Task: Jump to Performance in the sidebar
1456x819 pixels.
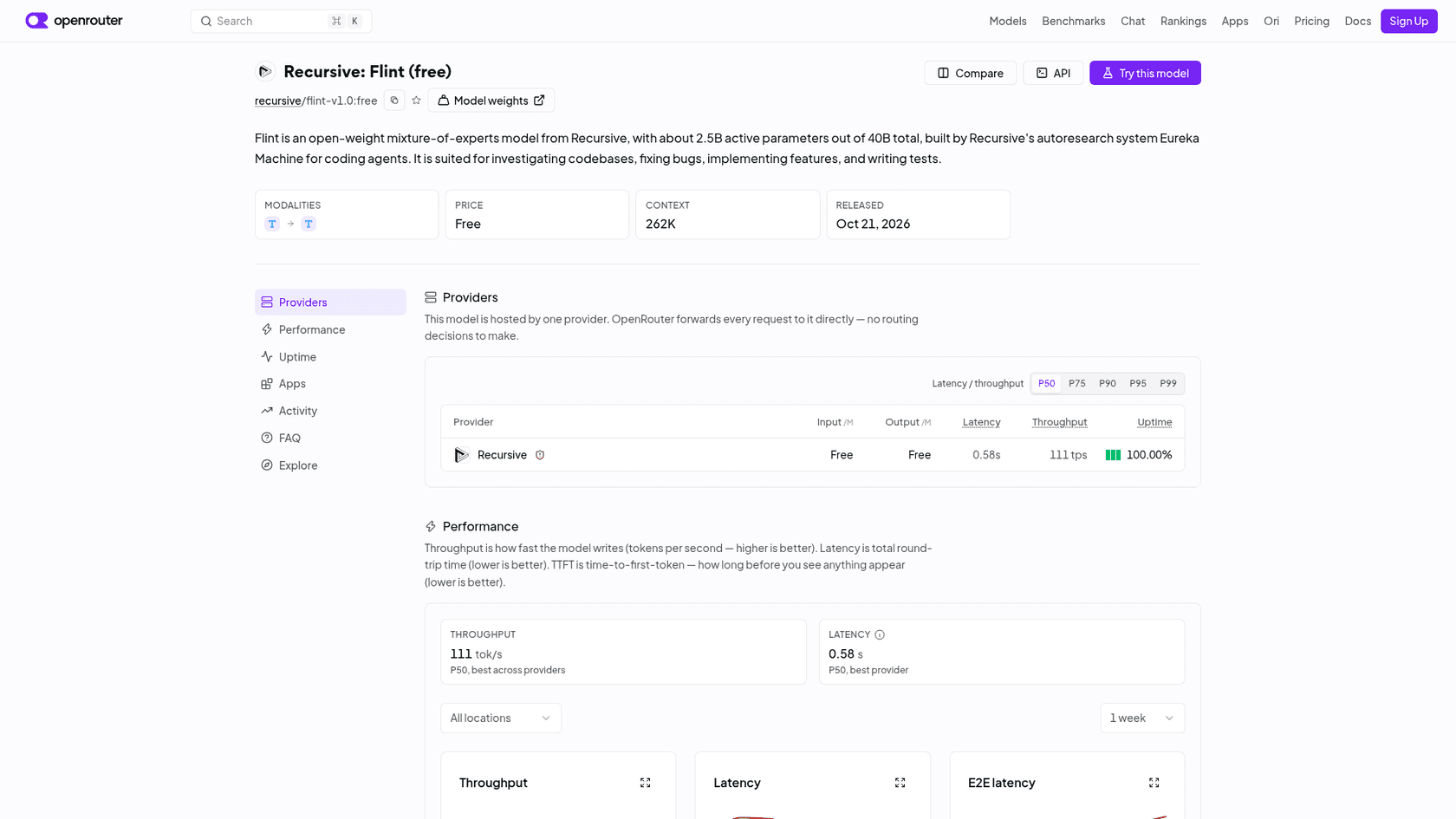Action: coord(330,329)
